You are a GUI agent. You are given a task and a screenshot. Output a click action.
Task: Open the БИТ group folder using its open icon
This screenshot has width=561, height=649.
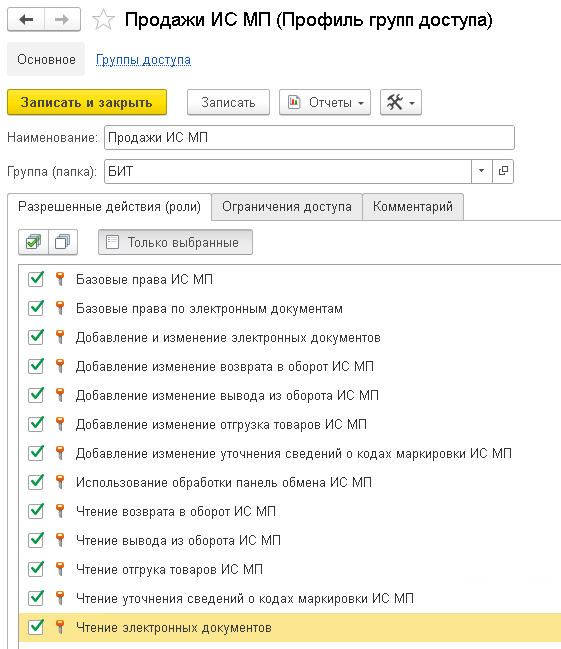point(503,171)
